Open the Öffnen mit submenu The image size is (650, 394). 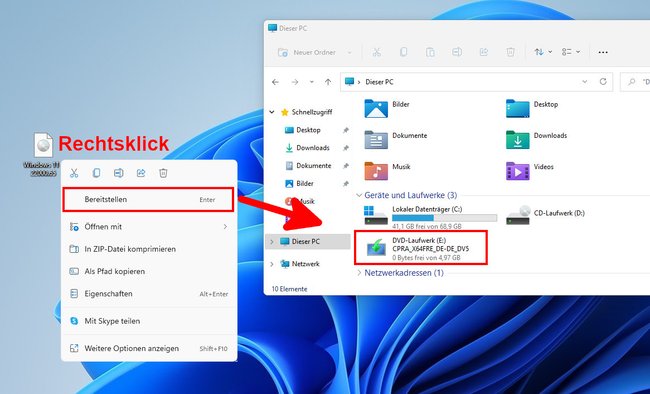pyautogui.click(x=148, y=226)
